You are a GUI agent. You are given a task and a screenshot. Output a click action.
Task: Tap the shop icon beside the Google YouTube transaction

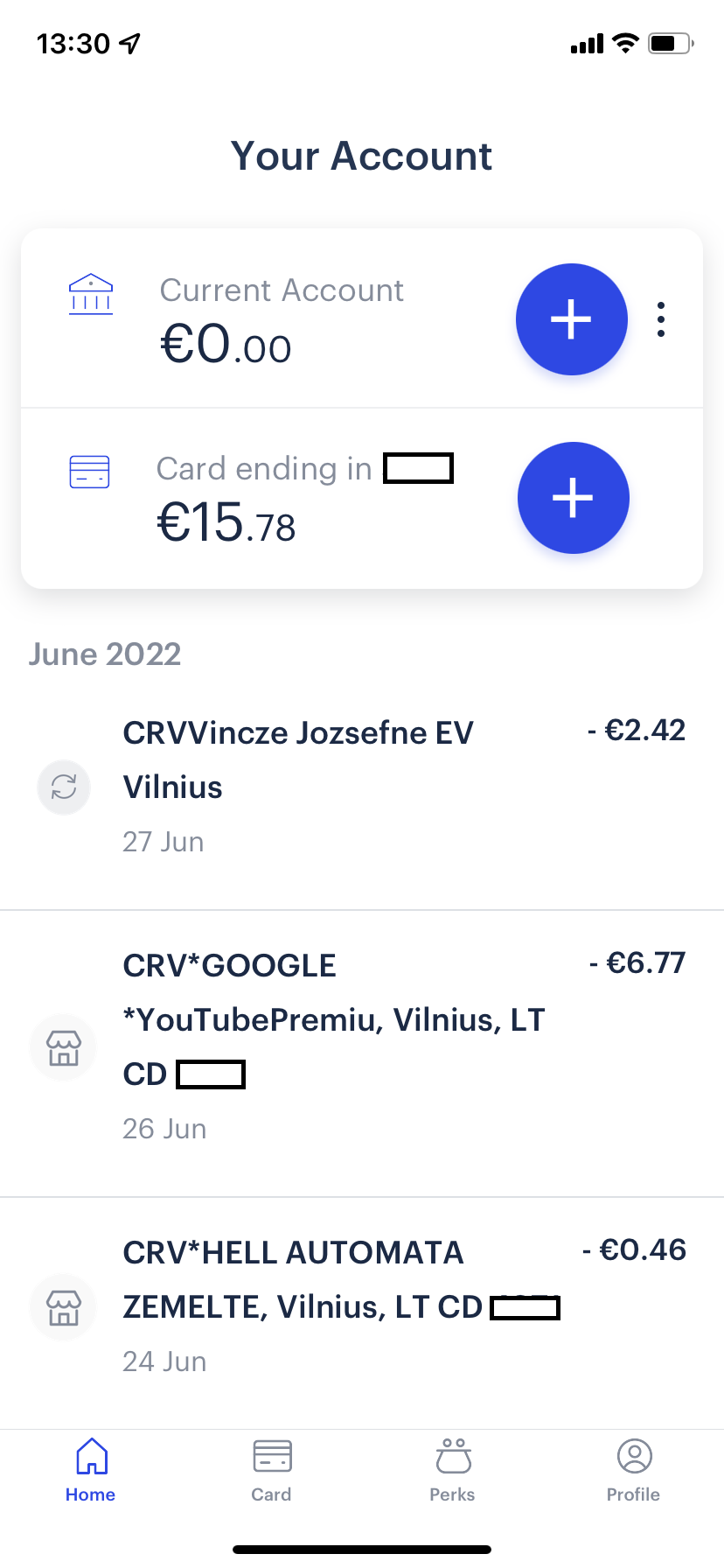64,1046
